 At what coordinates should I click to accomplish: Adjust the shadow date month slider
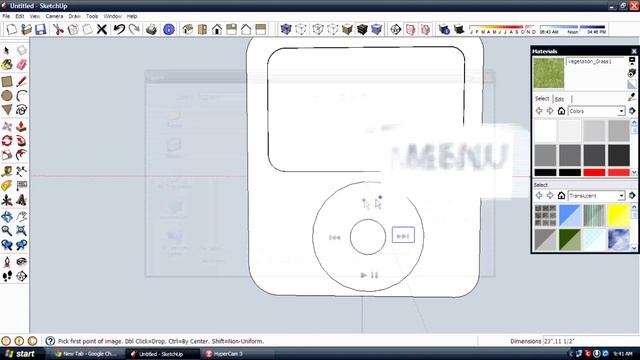click(x=502, y=29)
